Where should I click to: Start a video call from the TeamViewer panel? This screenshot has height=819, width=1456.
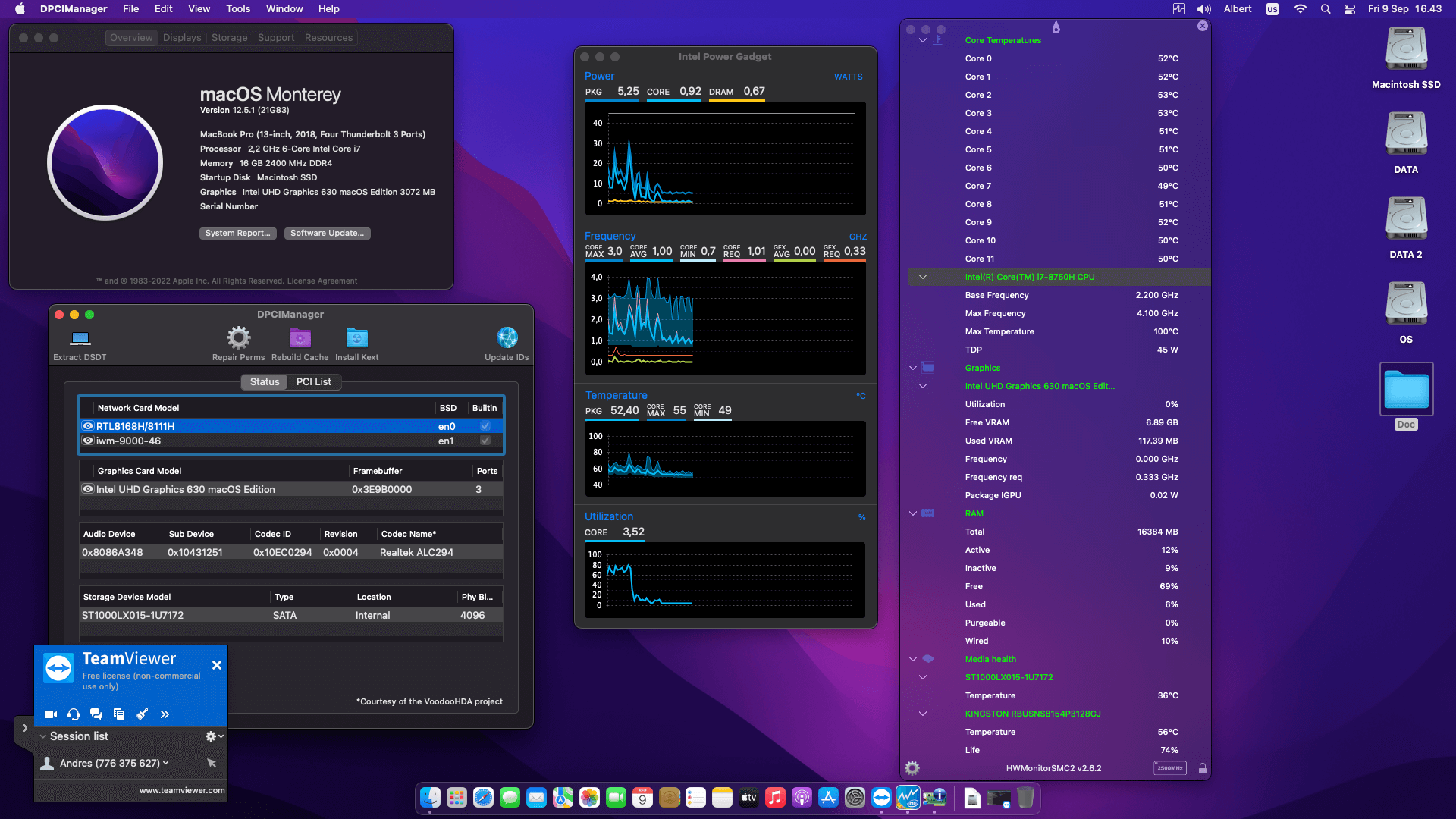pyautogui.click(x=50, y=714)
